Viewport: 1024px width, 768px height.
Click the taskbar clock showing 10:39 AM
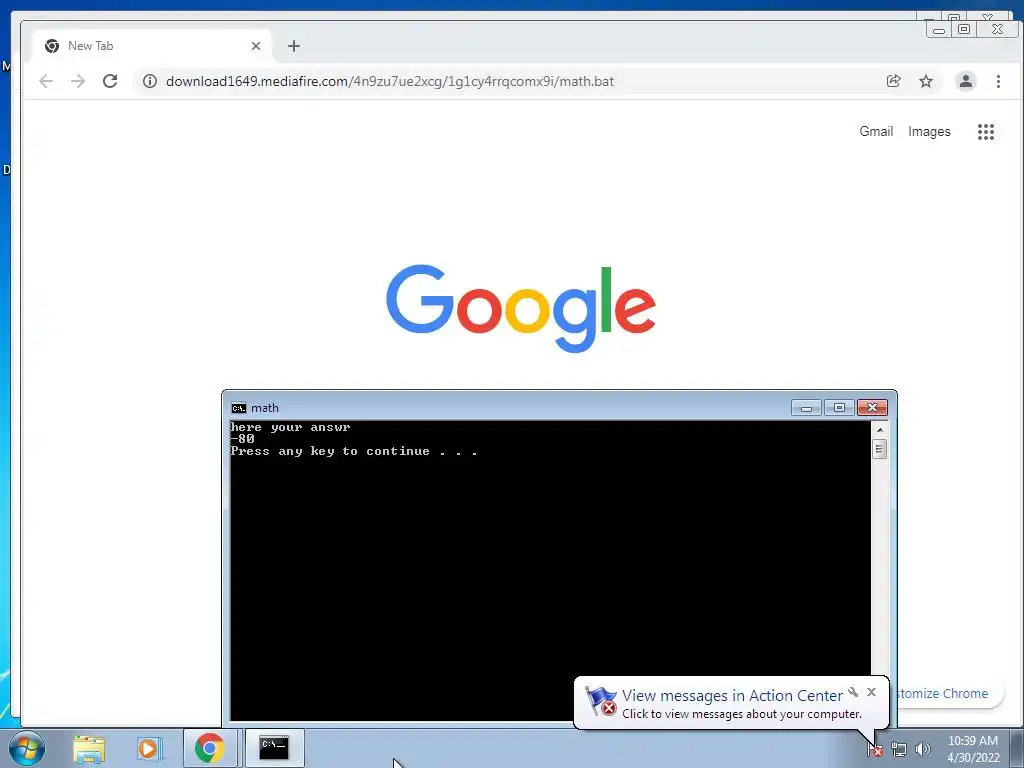(x=973, y=749)
